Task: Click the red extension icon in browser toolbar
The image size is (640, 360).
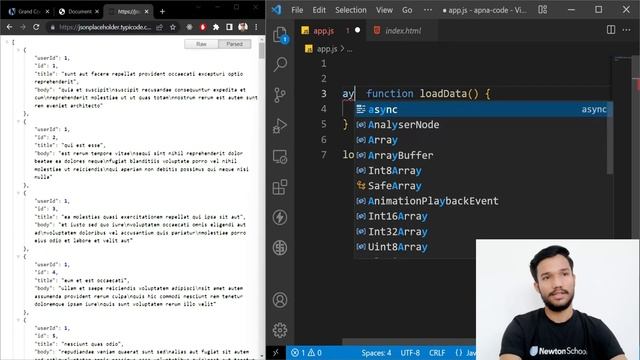Action: [203, 27]
